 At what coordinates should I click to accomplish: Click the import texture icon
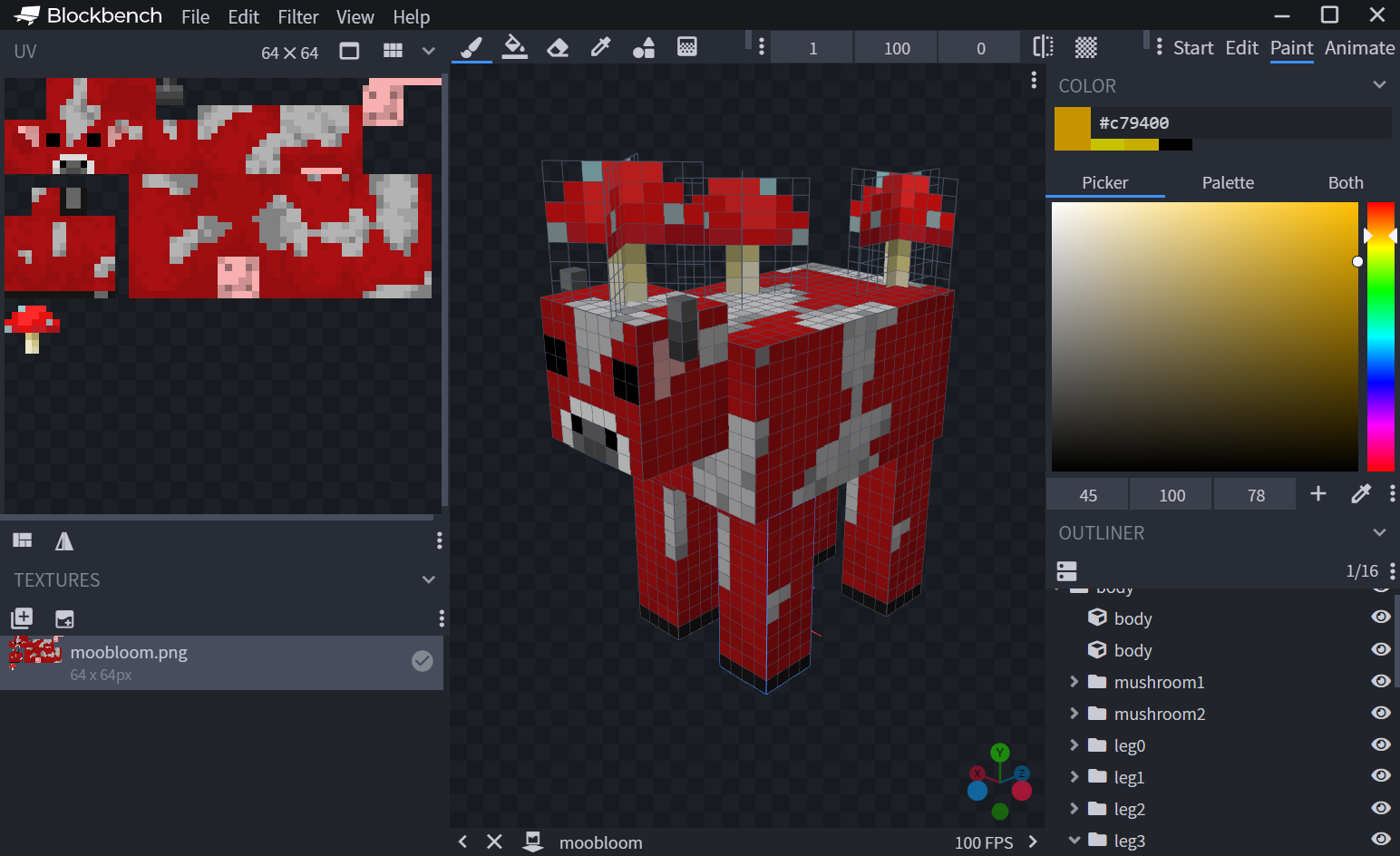pos(22,618)
